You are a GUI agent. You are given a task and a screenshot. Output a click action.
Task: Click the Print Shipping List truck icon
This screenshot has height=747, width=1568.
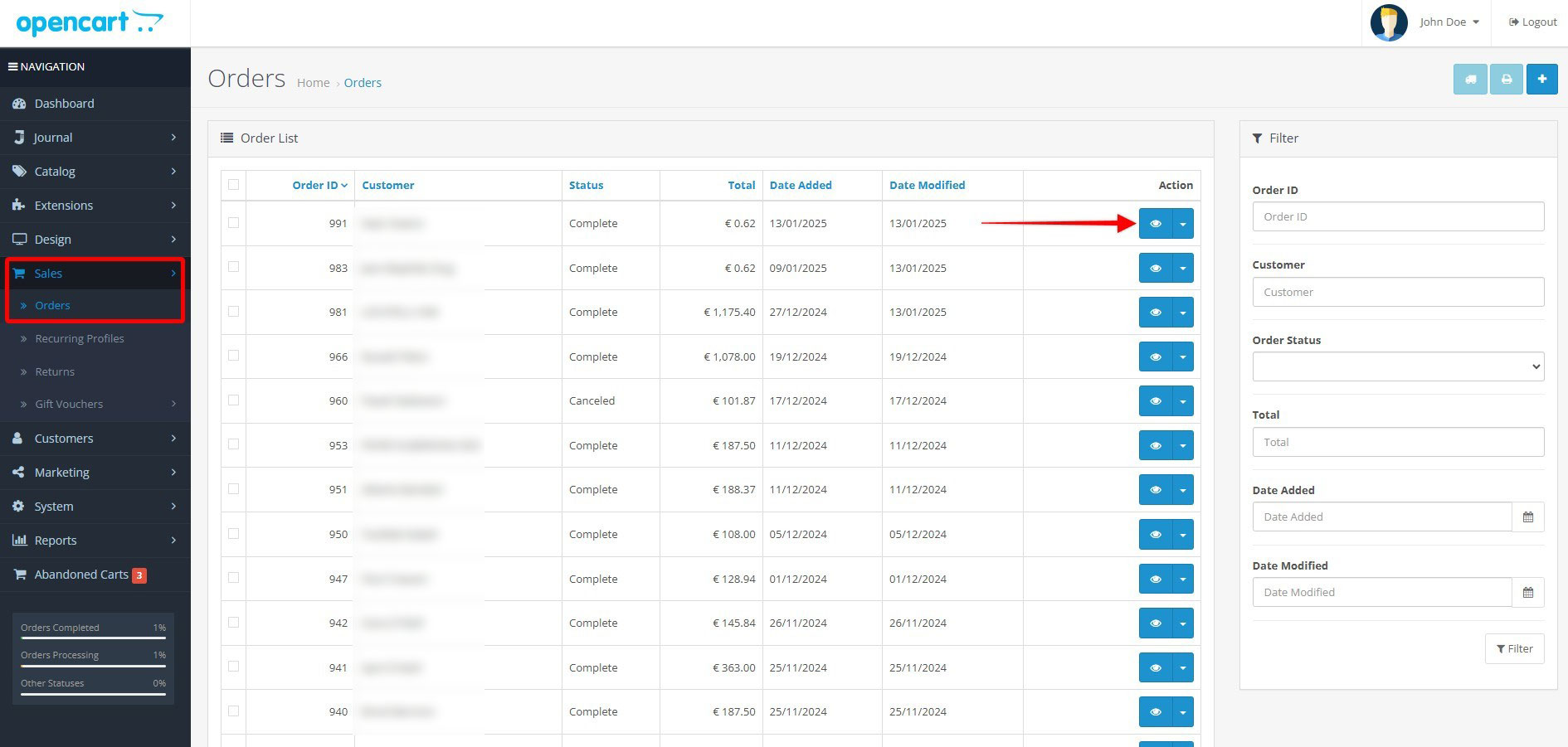[x=1470, y=80]
